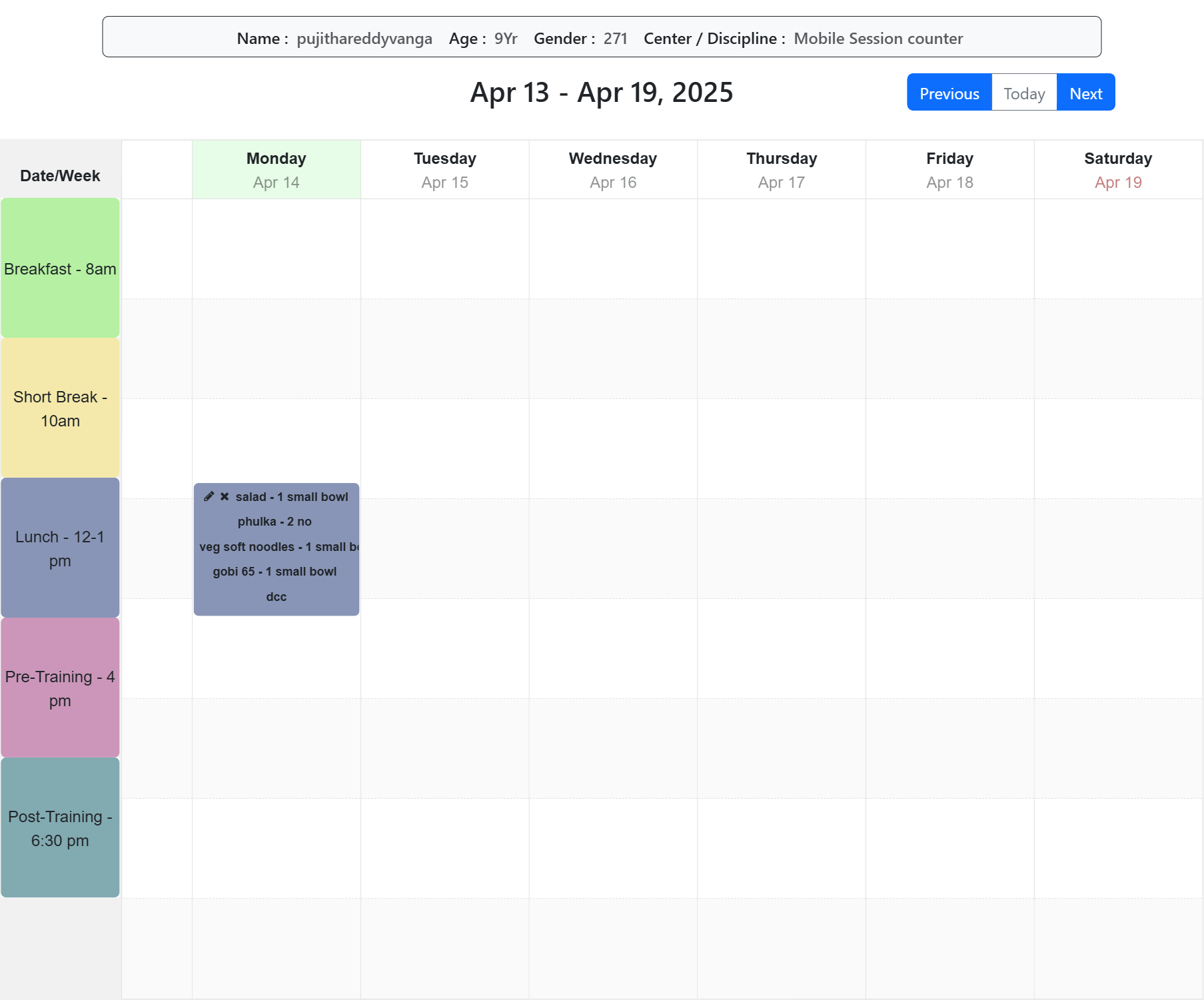This screenshot has height=1000, width=1204.
Task: Delete lunch entry using the X icon
Action: click(x=225, y=496)
